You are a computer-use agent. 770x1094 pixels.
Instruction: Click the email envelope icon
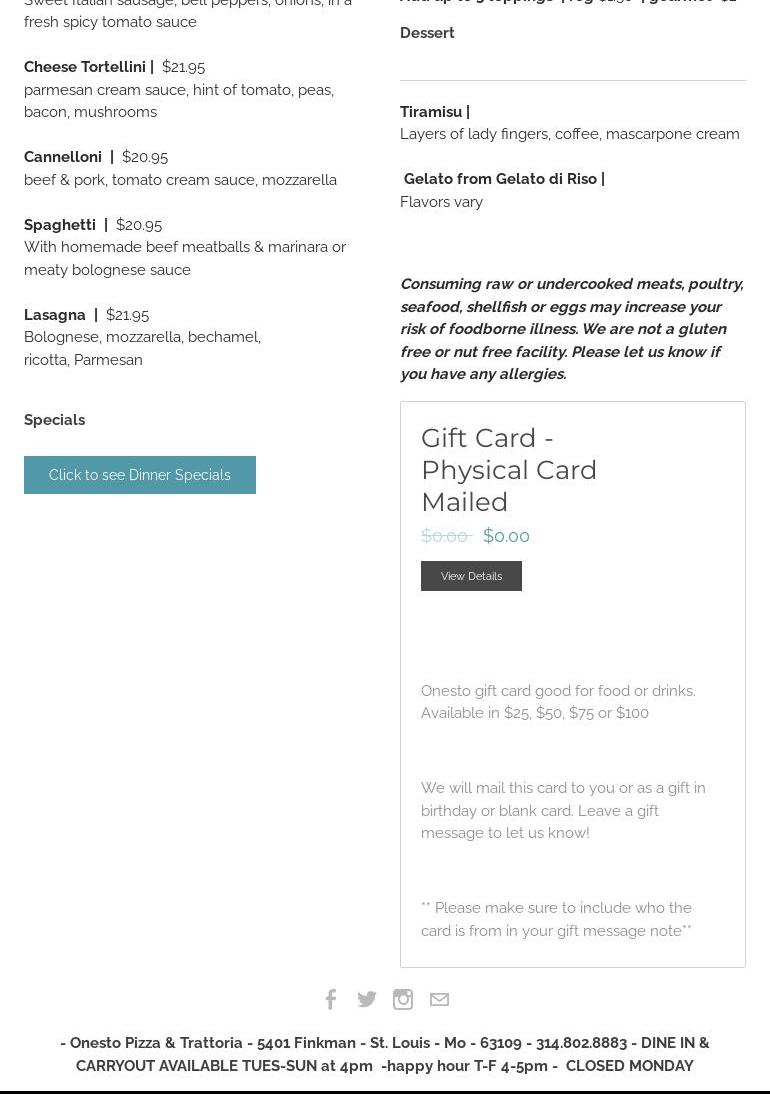pos(439,999)
